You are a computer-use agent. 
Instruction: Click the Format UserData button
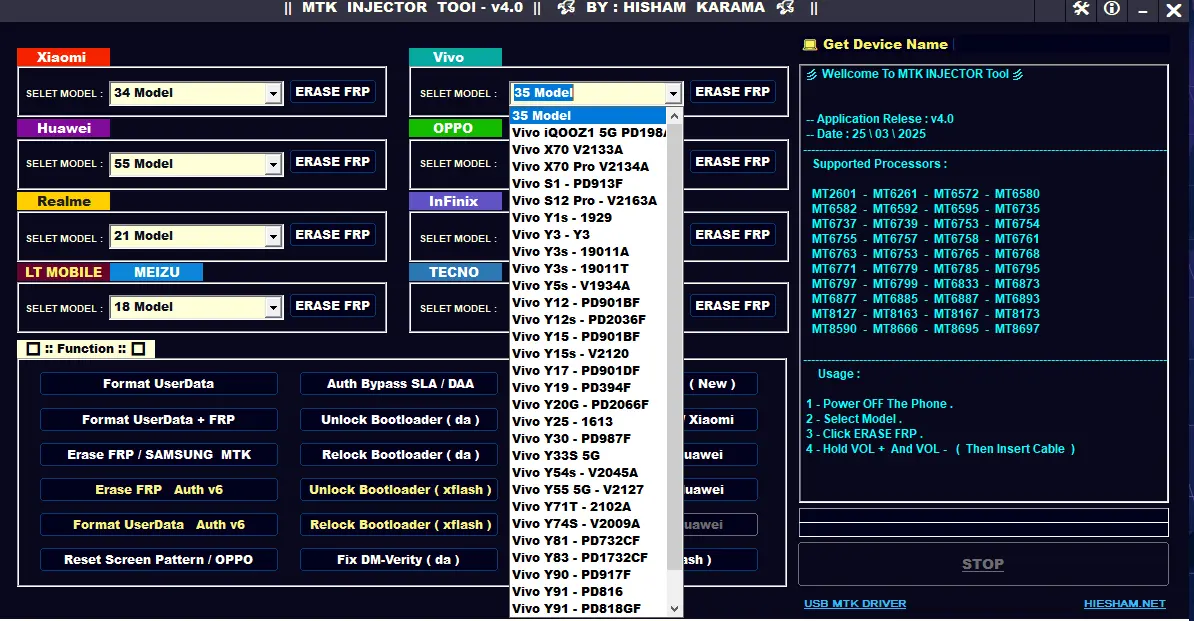[158, 383]
